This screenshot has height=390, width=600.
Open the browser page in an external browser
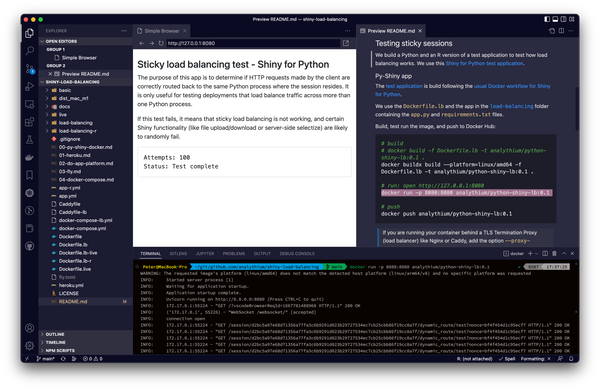346,43
